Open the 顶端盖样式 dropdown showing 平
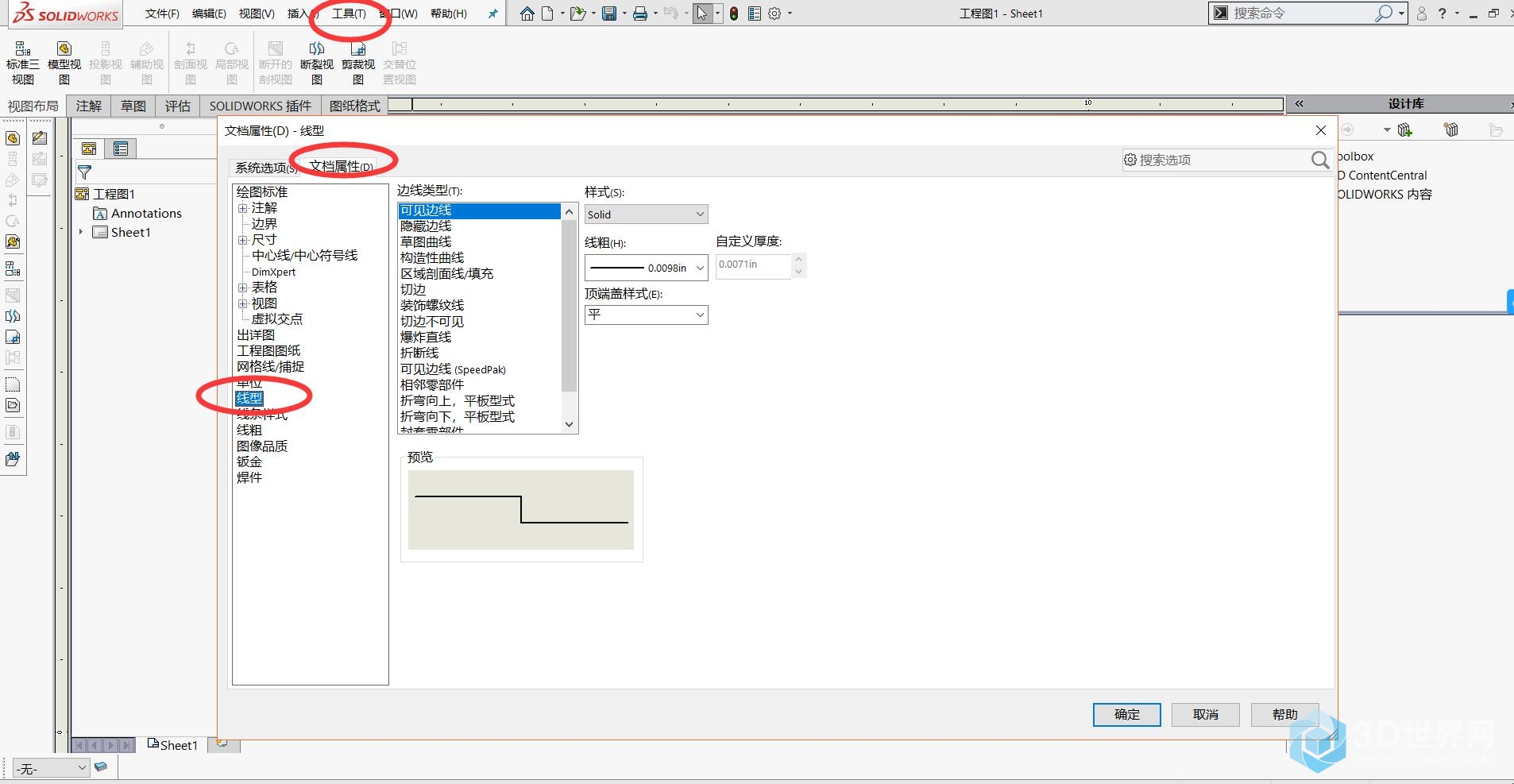 coord(646,315)
